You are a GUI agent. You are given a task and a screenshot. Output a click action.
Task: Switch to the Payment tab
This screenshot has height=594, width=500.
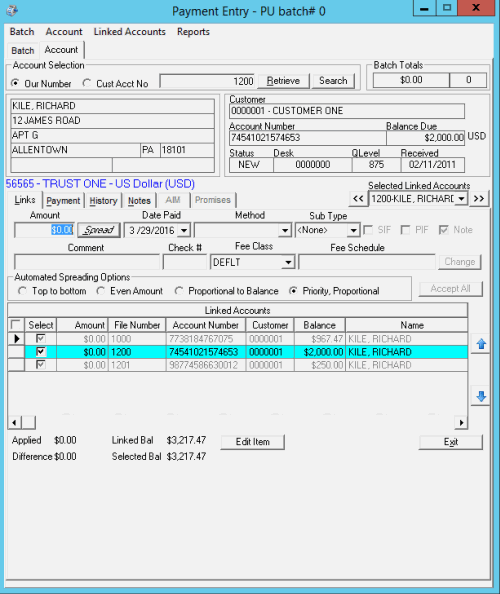tap(63, 201)
